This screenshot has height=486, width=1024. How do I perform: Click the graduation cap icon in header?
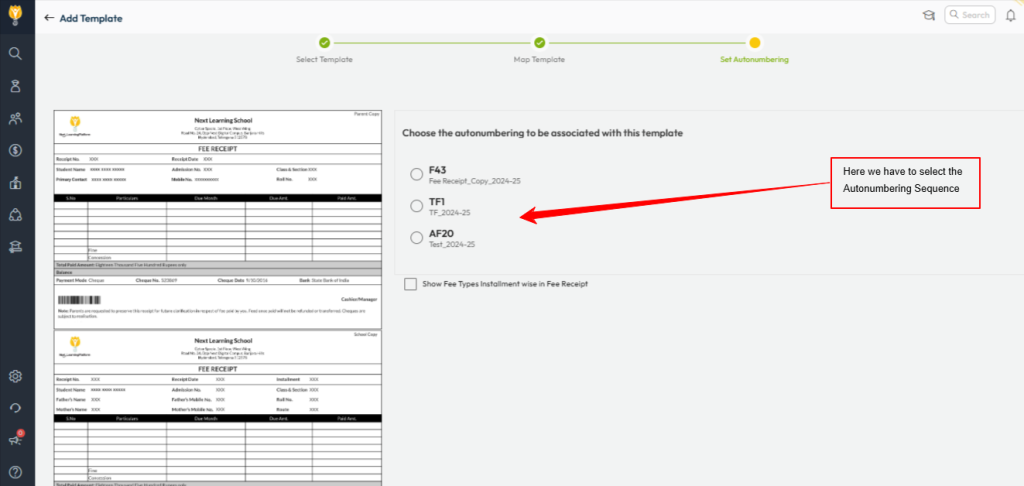928,15
